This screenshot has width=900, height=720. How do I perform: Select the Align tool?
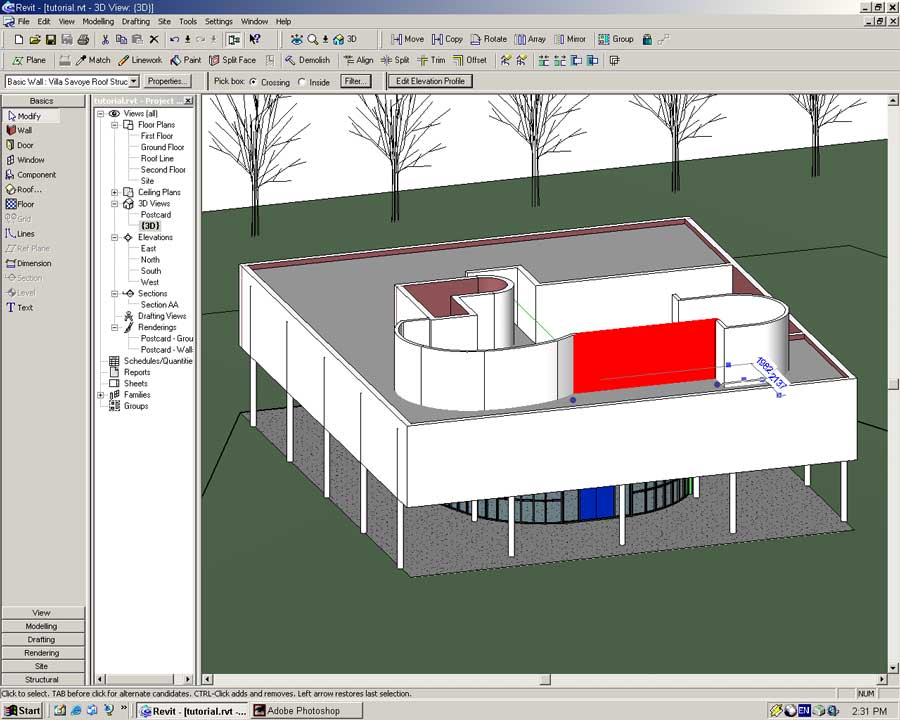point(358,60)
